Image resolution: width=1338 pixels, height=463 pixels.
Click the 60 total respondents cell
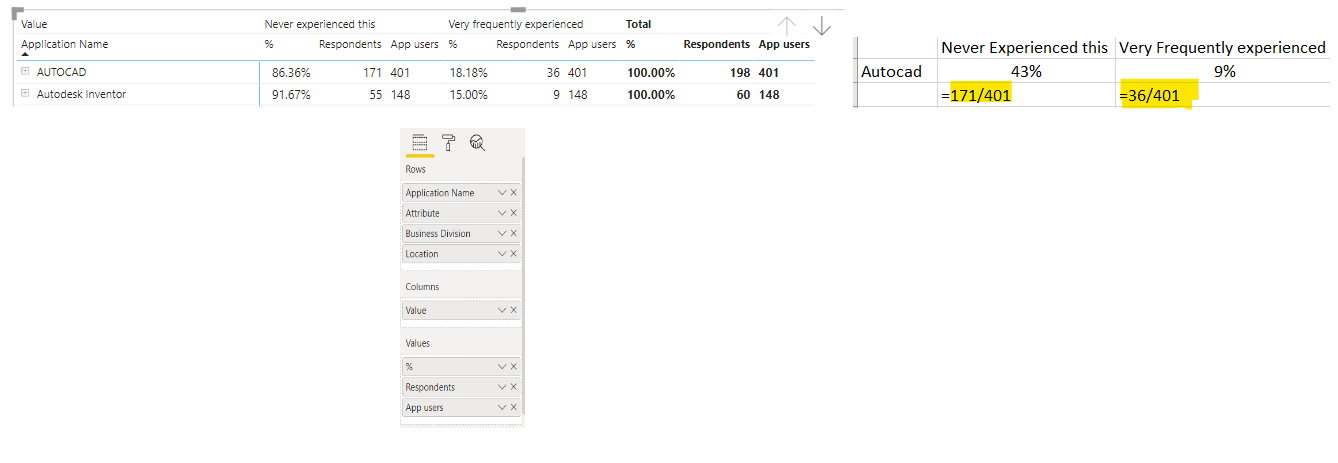tap(743, 94)
